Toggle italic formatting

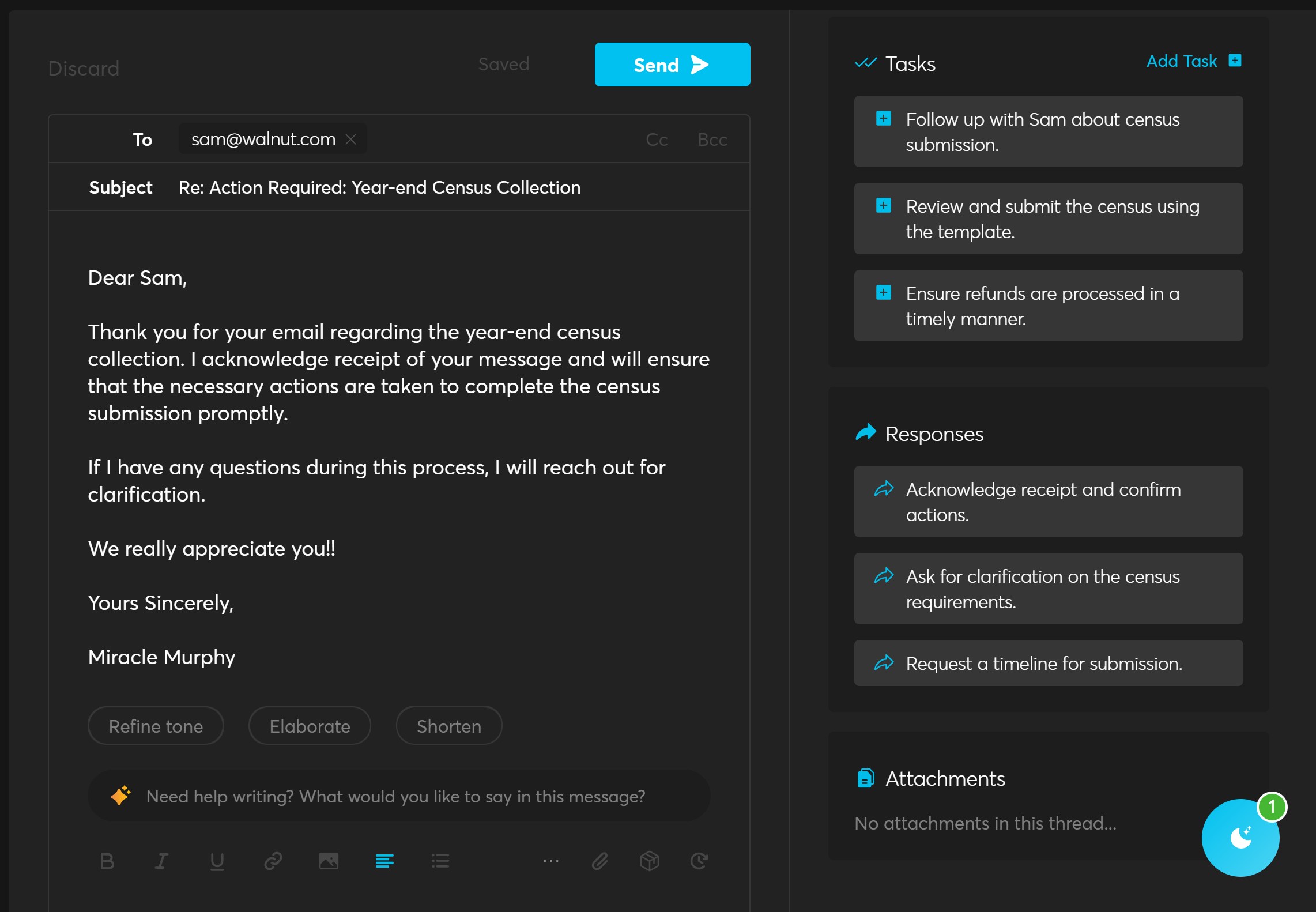click(x=162, y=861)
